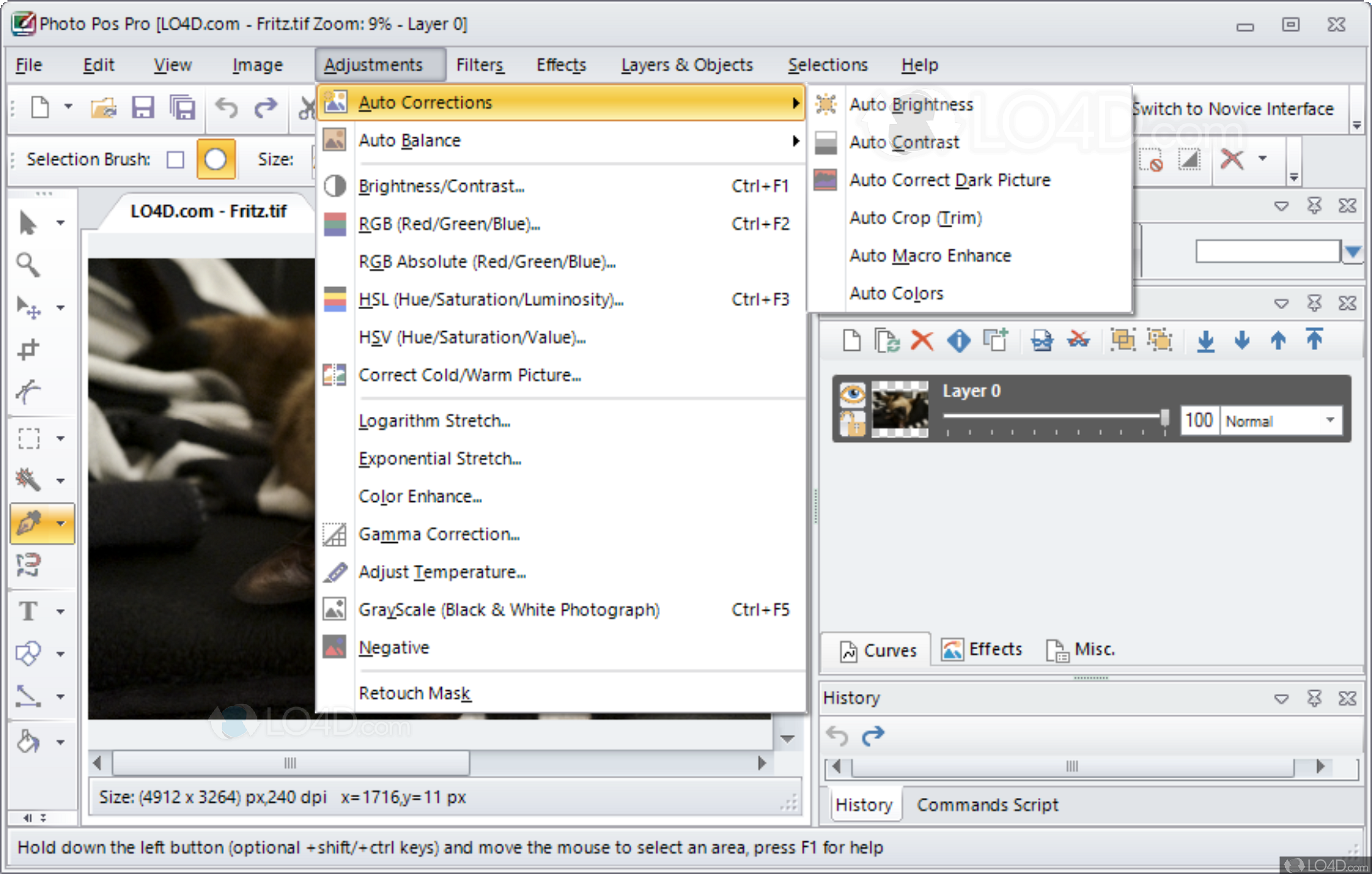Select the Crop tool

28,350
